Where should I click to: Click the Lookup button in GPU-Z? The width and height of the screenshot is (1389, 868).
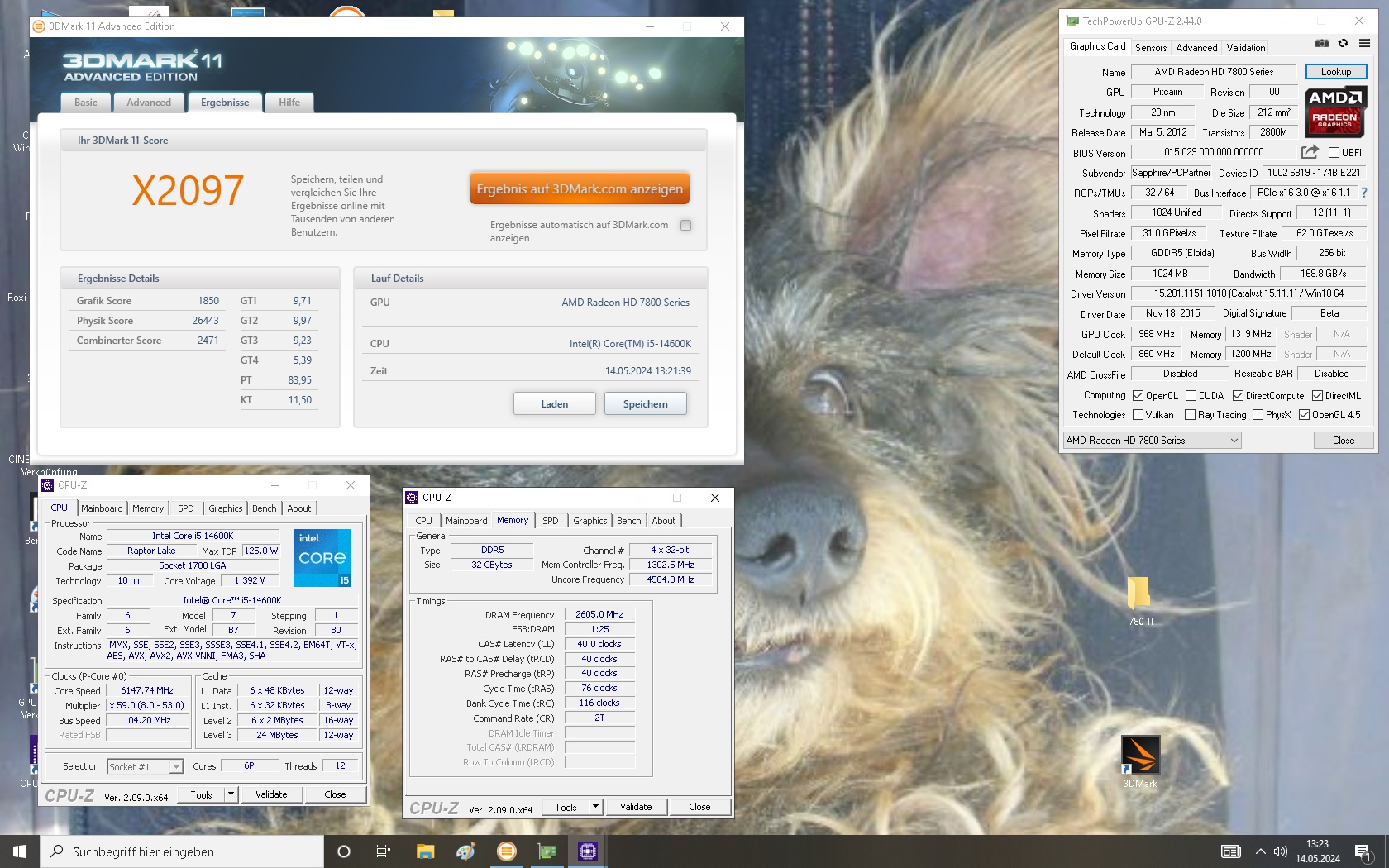[1336, 72]
